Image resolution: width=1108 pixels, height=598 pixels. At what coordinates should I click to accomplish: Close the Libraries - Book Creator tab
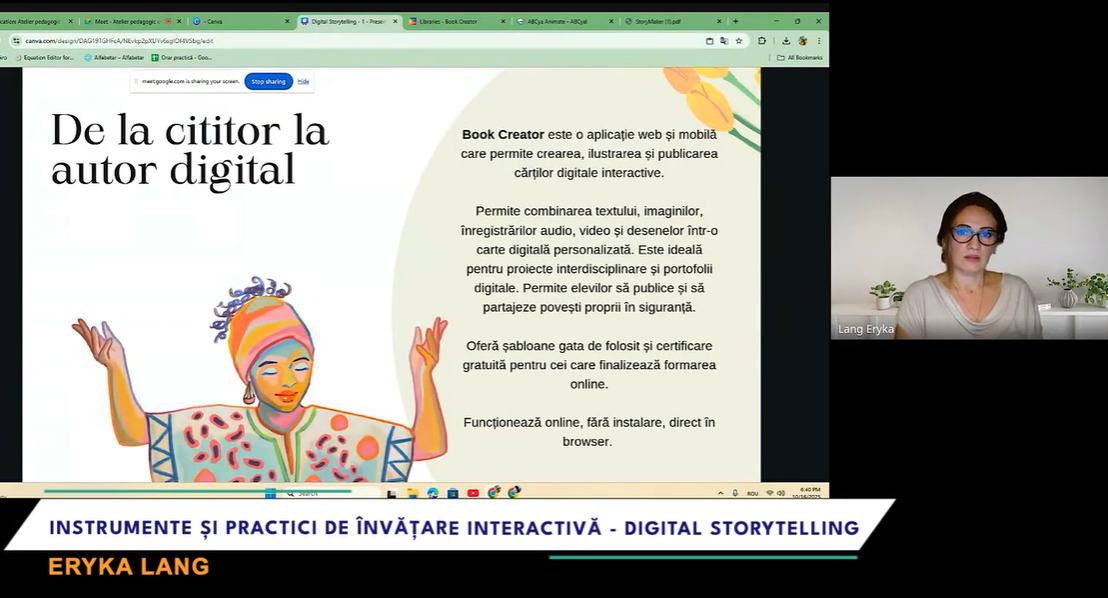point(503,21)
